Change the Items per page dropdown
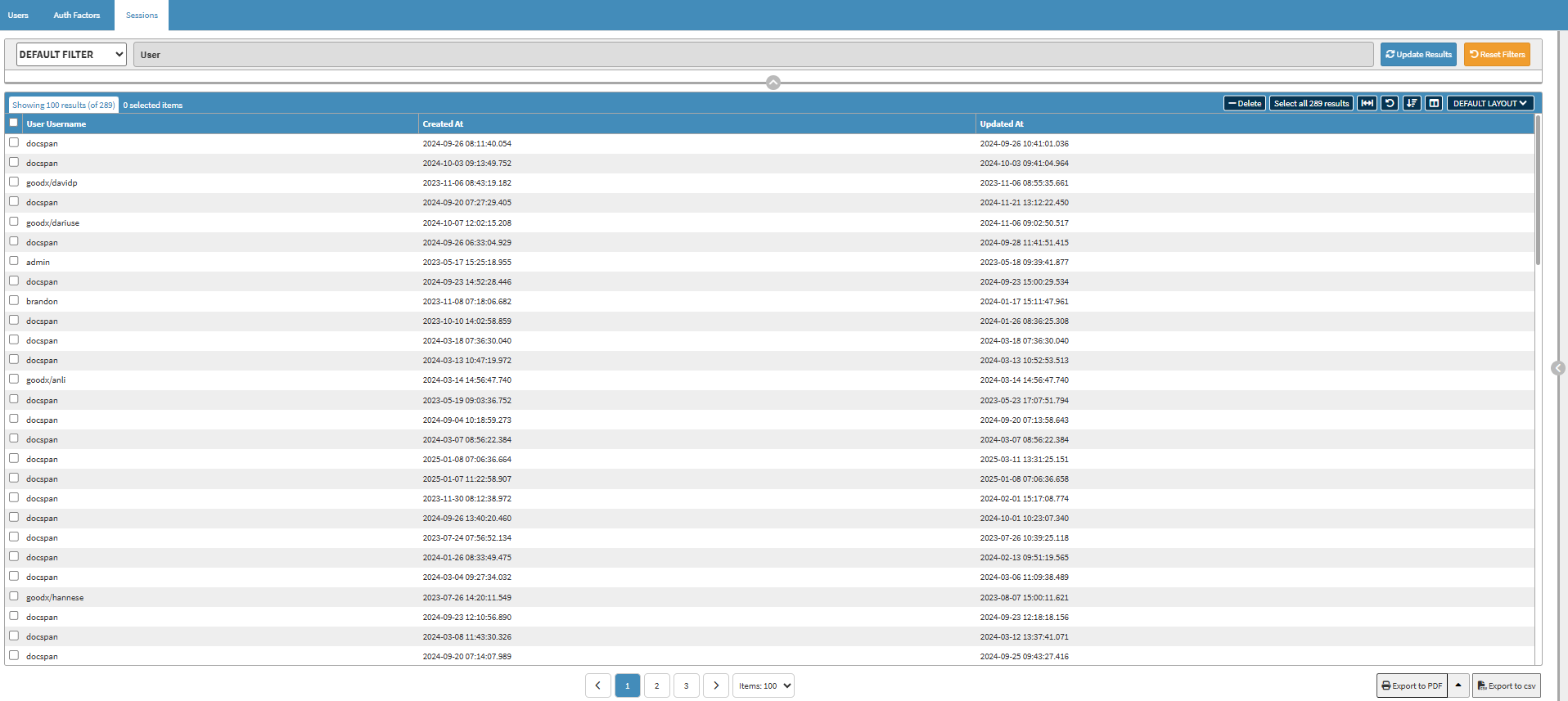This screenshot has height=701, width=1568. coord(764,685)
